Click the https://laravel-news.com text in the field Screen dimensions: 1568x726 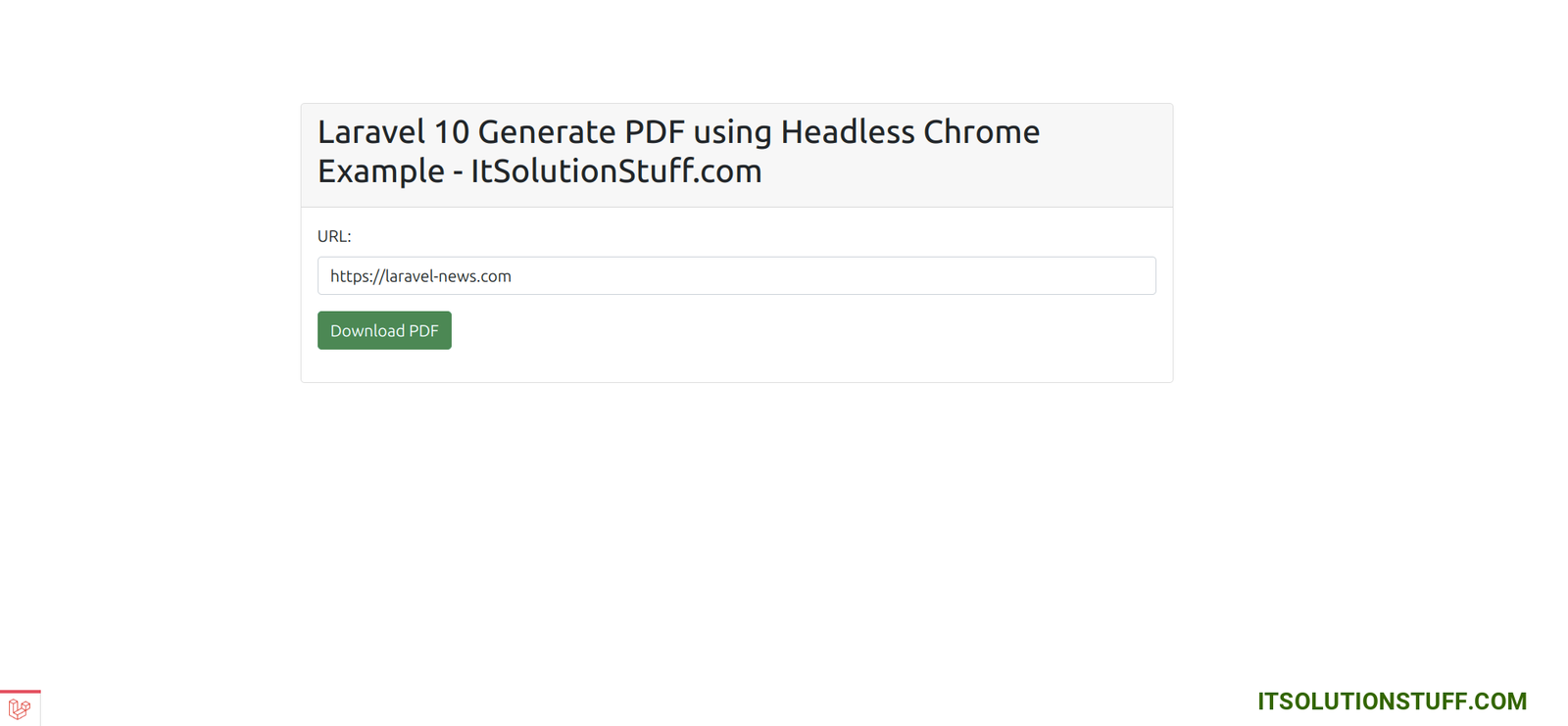click(420, 276)
